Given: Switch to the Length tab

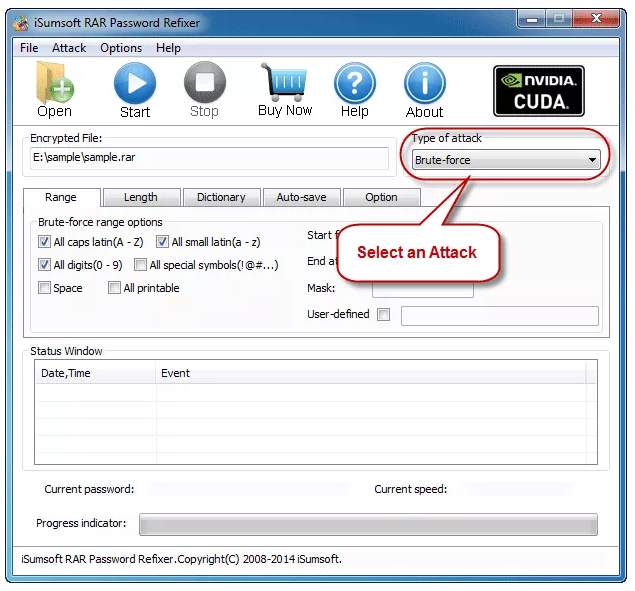Looking at the screenshot, I should (141, 198).
